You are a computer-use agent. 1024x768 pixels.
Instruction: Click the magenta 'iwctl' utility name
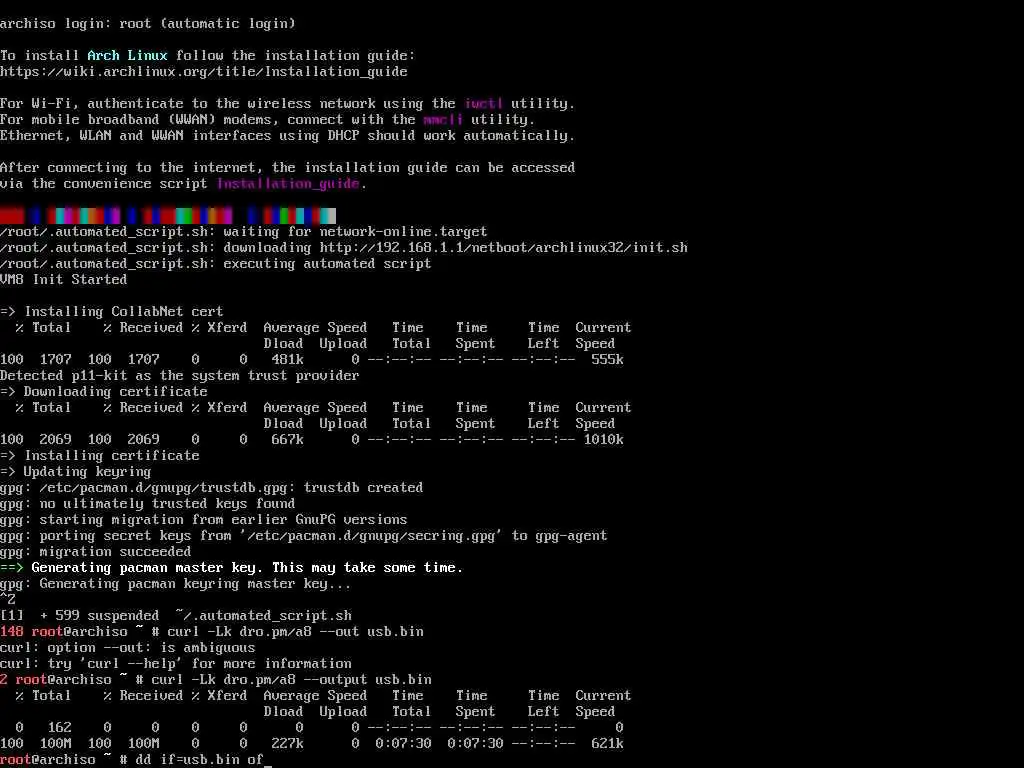pos(483,103)
